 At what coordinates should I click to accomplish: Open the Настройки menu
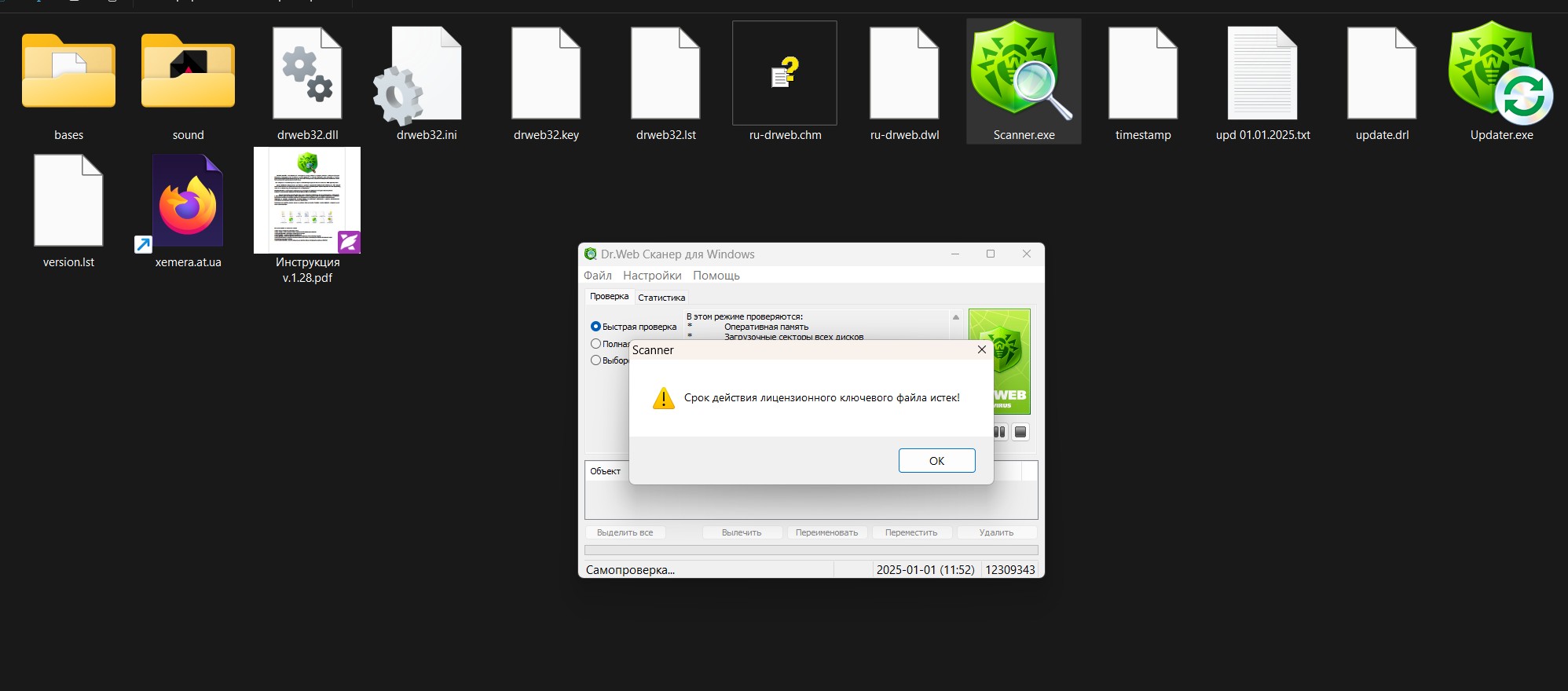(652, 276)
